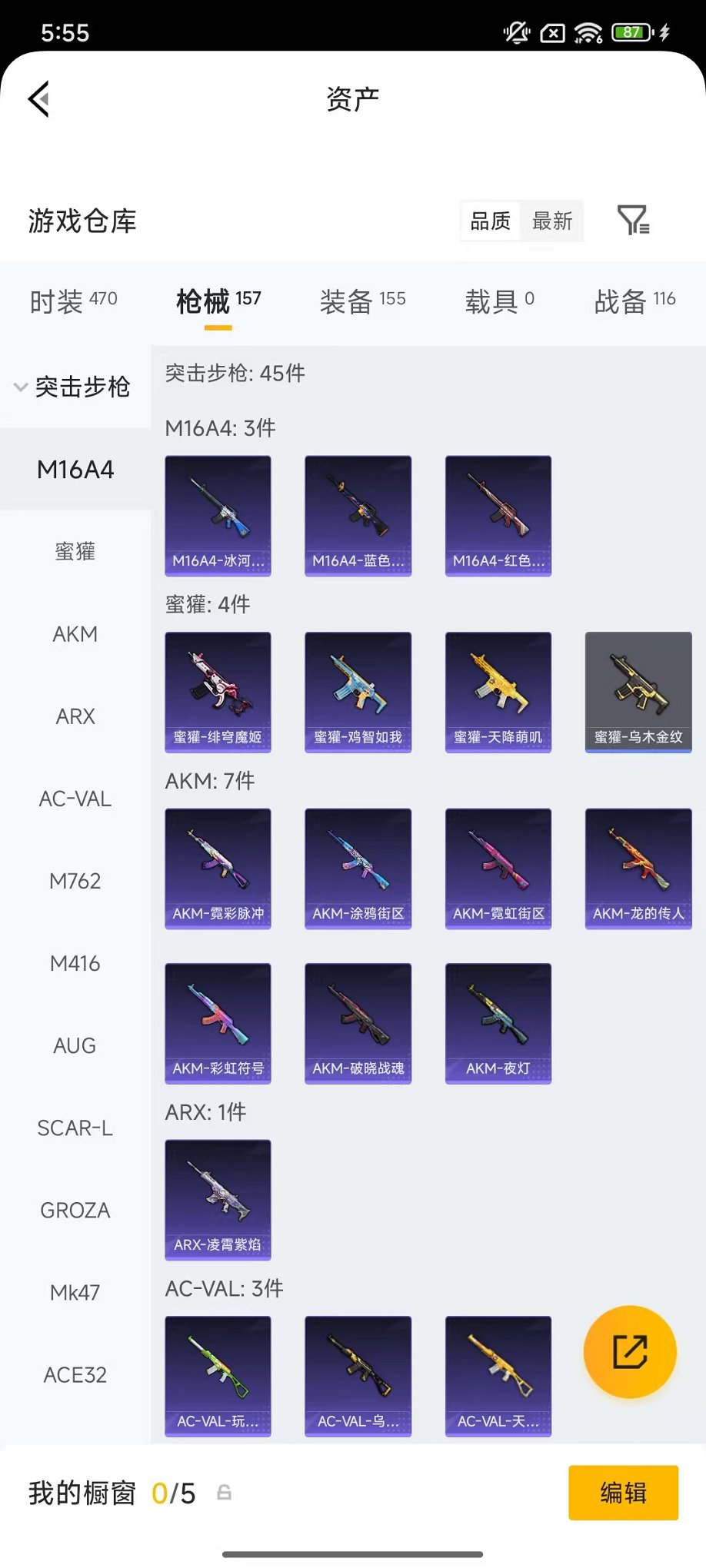Image resolution: width=706 pixels, height=1568 pixels.
Task: Switch sorting to 最新
Action: [x=552, y=221]
